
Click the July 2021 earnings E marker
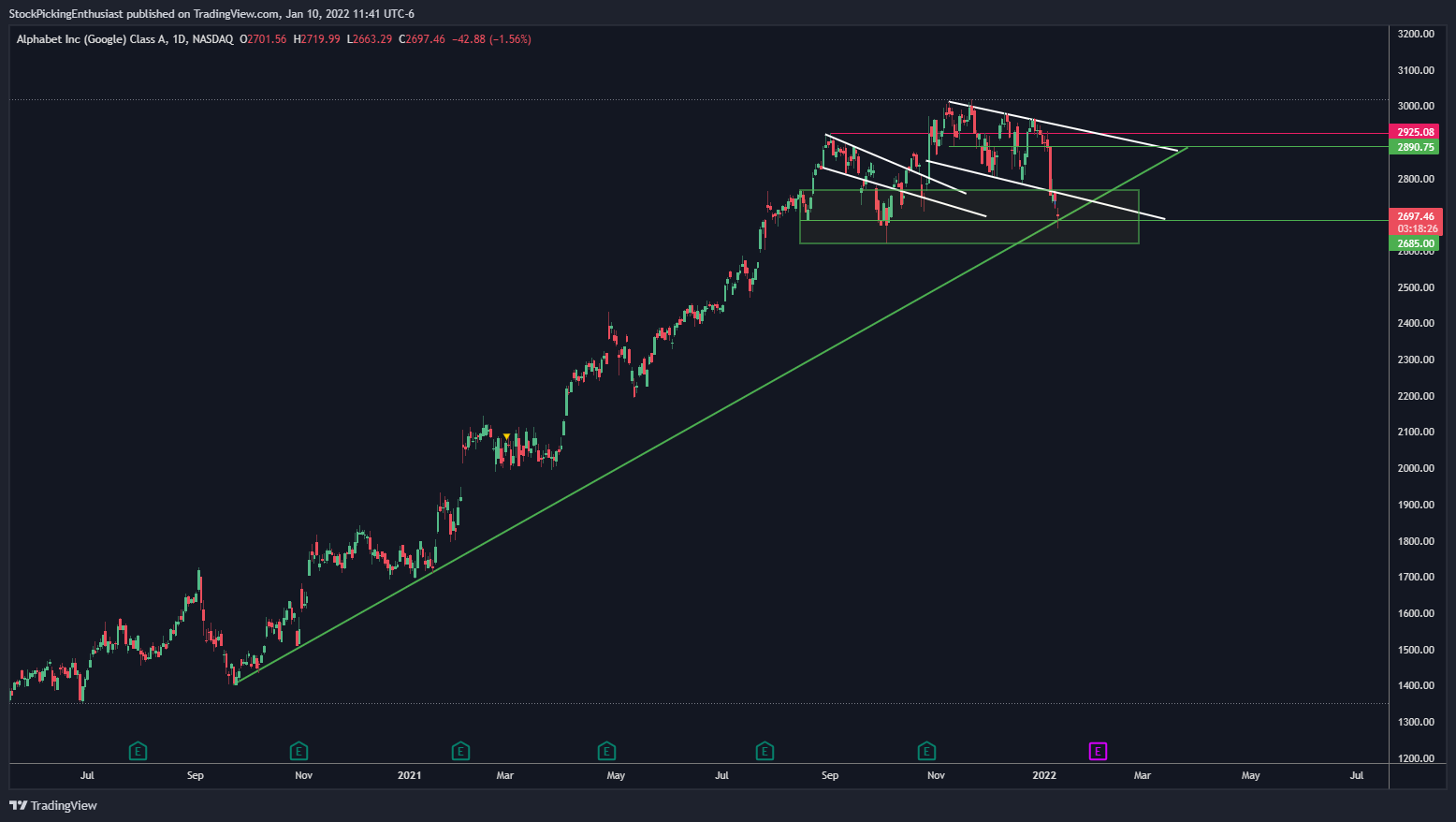point(764,751)
